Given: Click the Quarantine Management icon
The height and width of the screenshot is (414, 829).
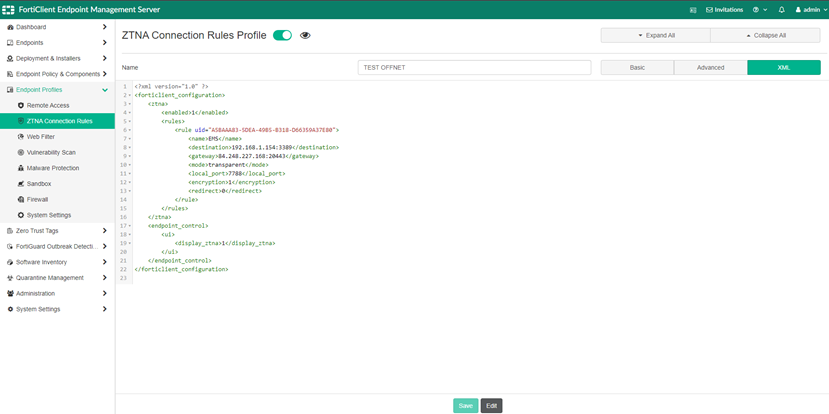Looking at the screenshot, I should click(10, 278).
